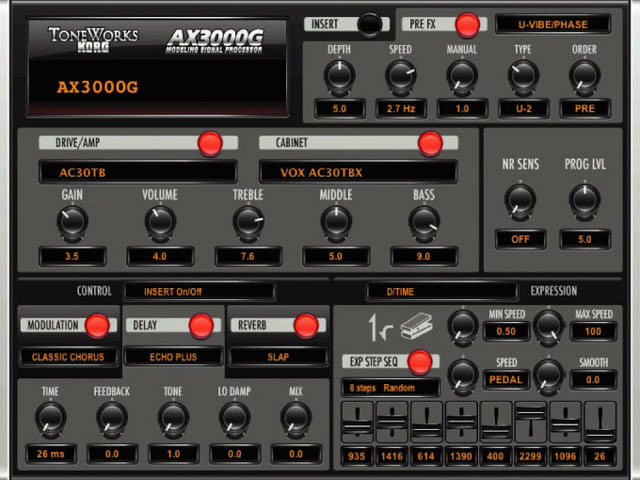The width and height of the screenshot is (640, 480).
Task: Click the delay TIME knob
Action: (51, 419)
